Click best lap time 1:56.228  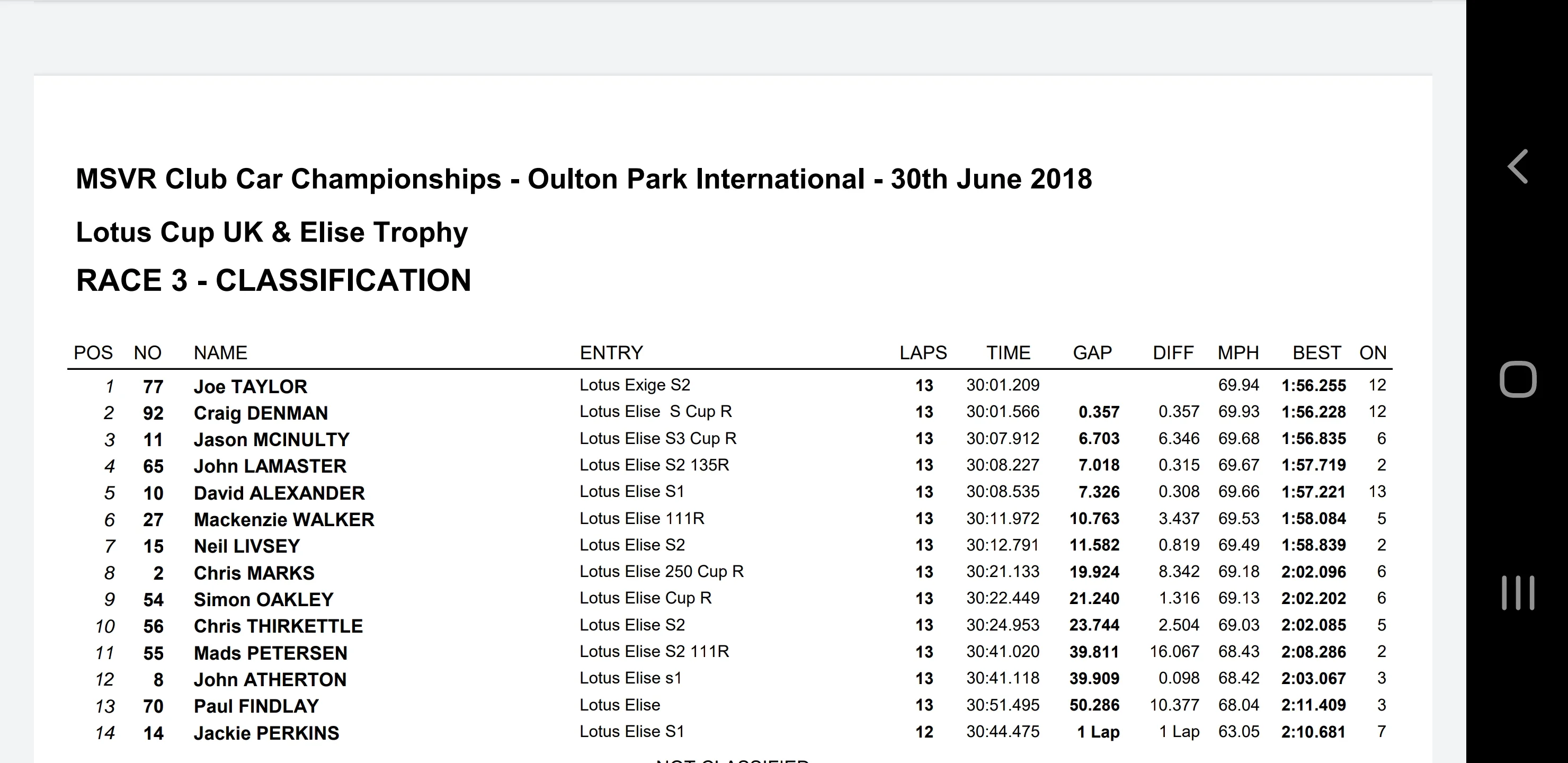tap(1314, 412)
